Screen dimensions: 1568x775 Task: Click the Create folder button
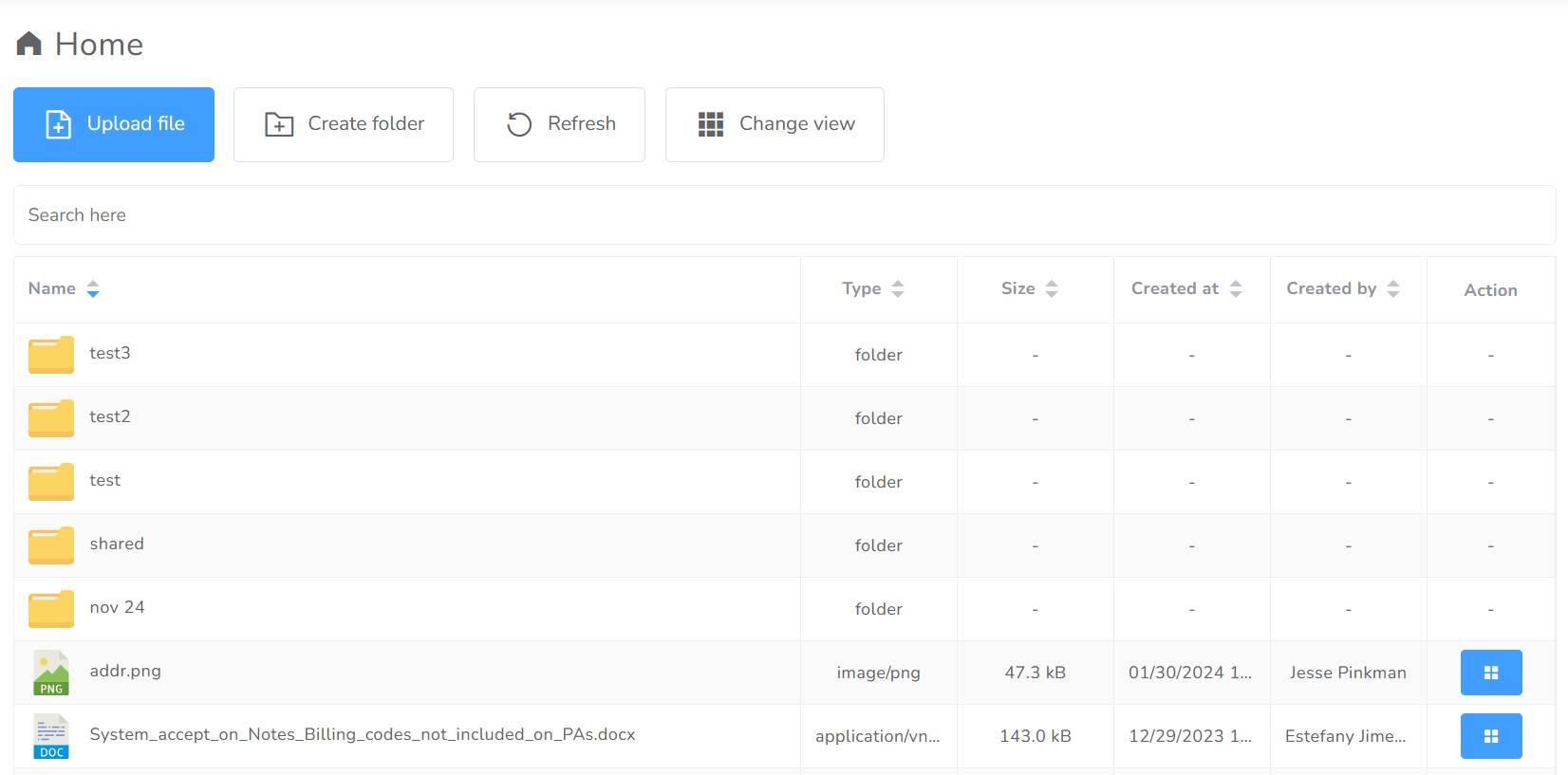pyautogui.click(x=344, y=124)
